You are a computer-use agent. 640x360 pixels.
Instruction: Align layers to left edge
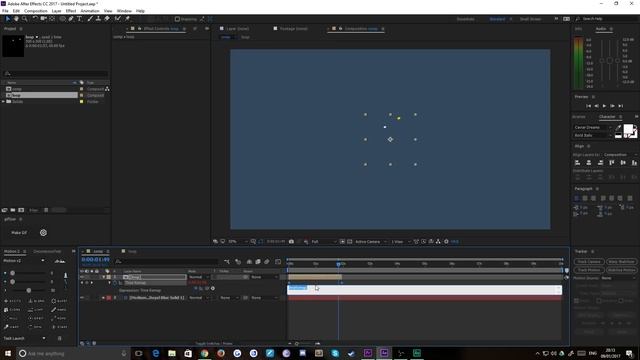point(578,162)
